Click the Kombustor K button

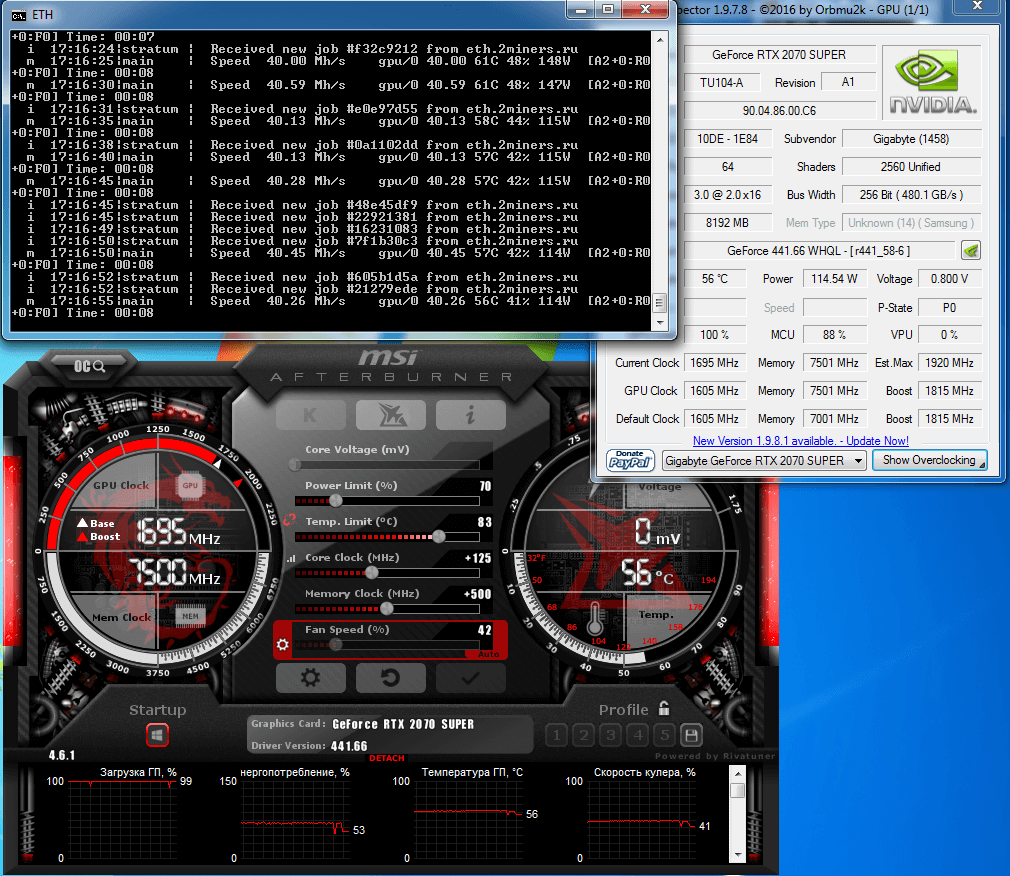coord(310,414)
